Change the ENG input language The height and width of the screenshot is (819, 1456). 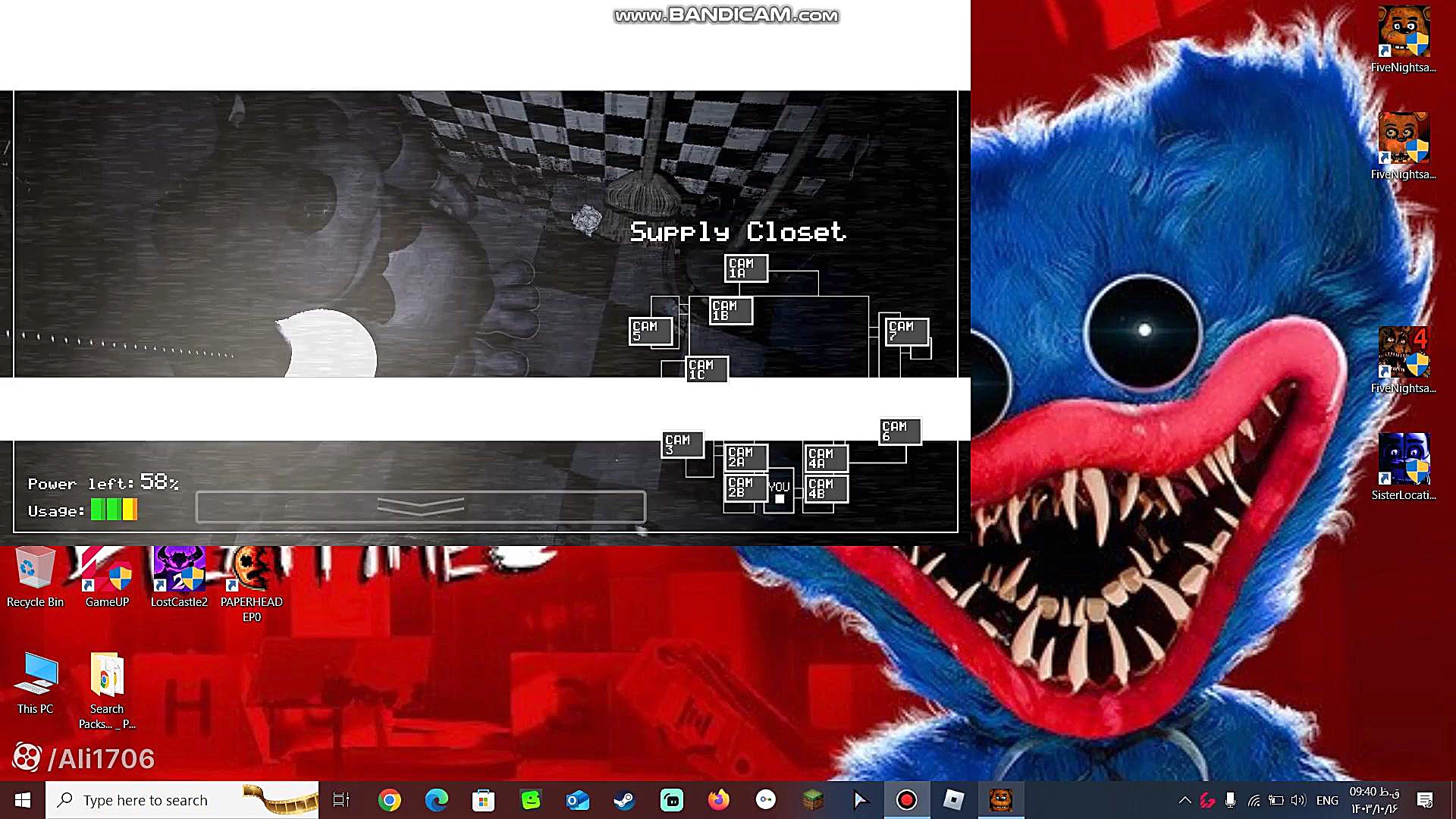click(x=1327, y=800)
